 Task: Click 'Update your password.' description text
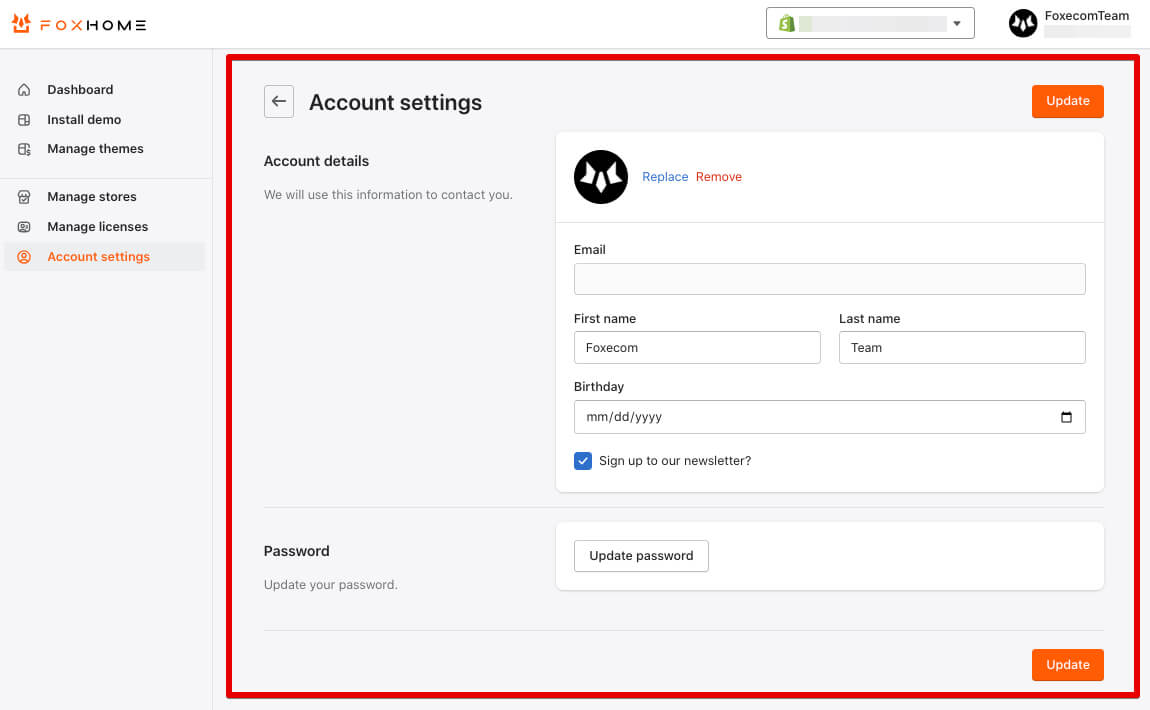point(331,585)
